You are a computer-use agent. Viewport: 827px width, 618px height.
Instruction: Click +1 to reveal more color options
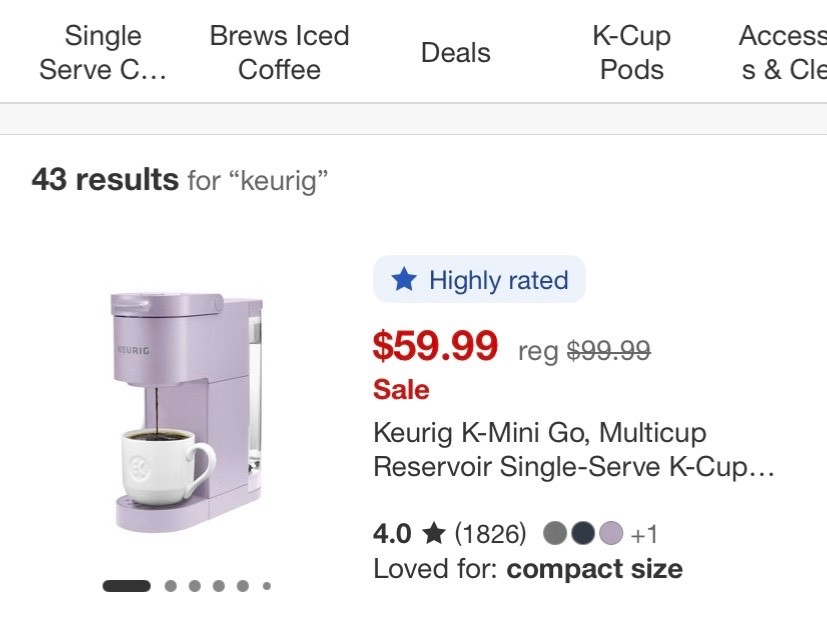(x=647, y=533)
